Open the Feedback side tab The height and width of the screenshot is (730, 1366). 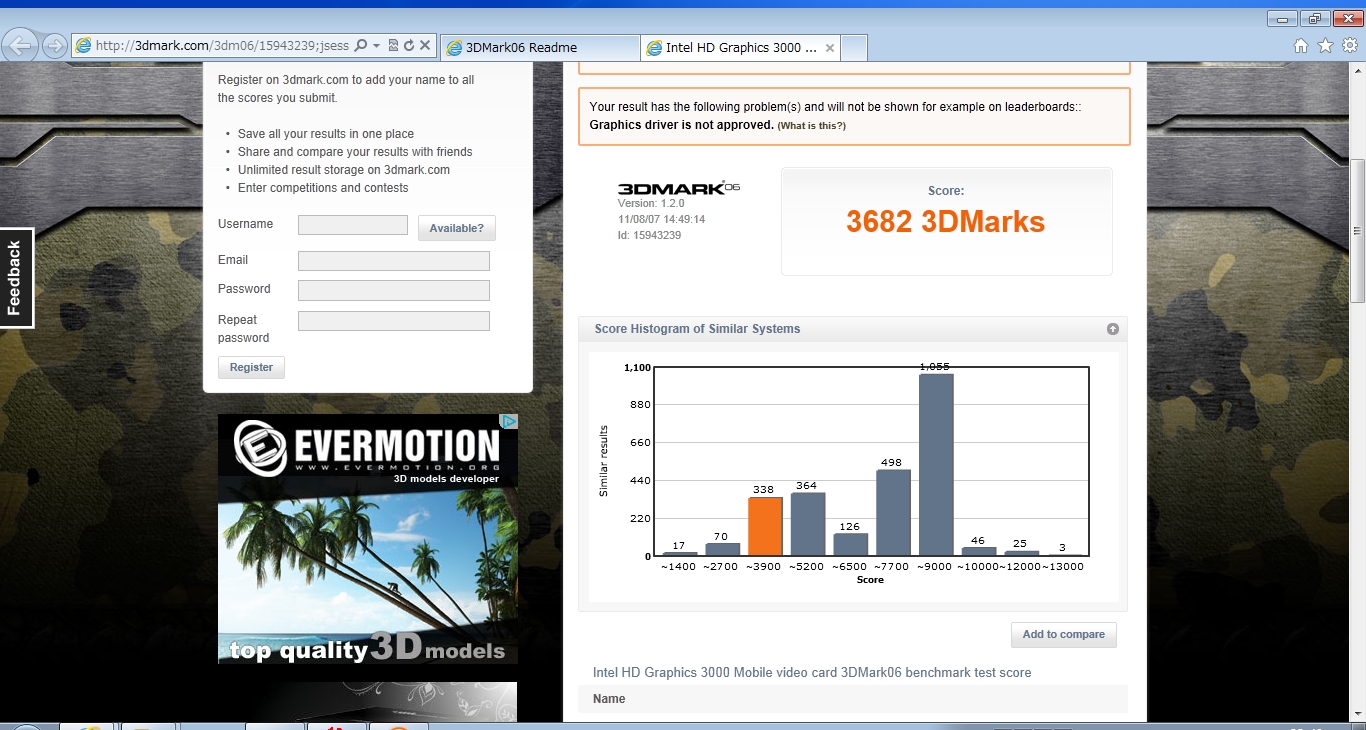(x=16, y=278)
